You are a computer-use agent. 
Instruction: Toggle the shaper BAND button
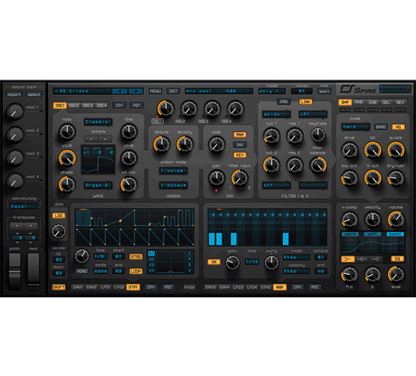(x=381, y=127)
